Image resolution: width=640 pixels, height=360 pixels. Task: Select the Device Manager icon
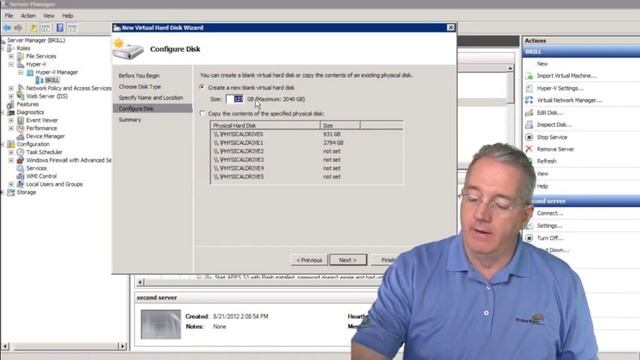coord(20,136)
